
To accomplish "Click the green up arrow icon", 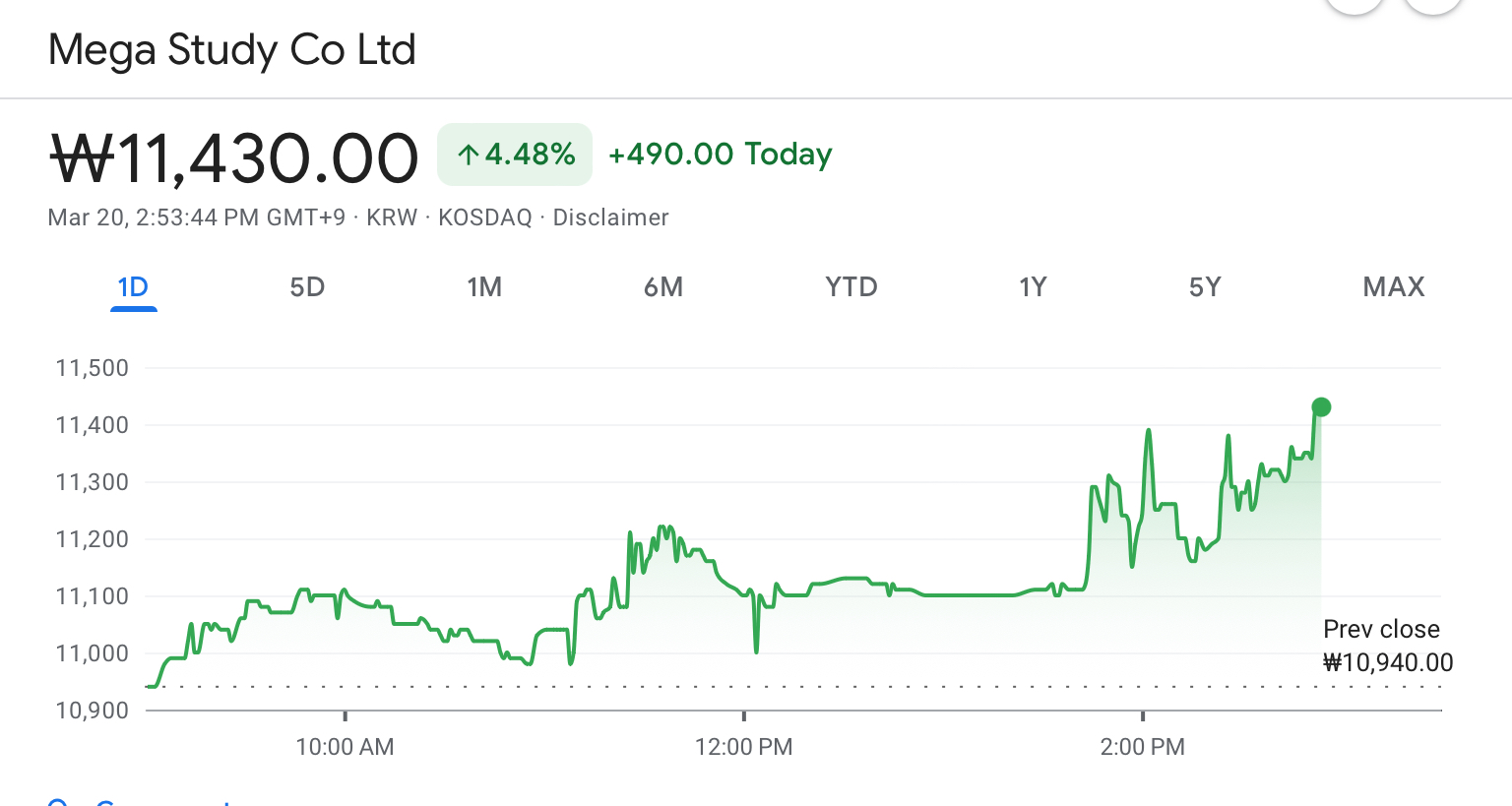I will click(469, 155).
